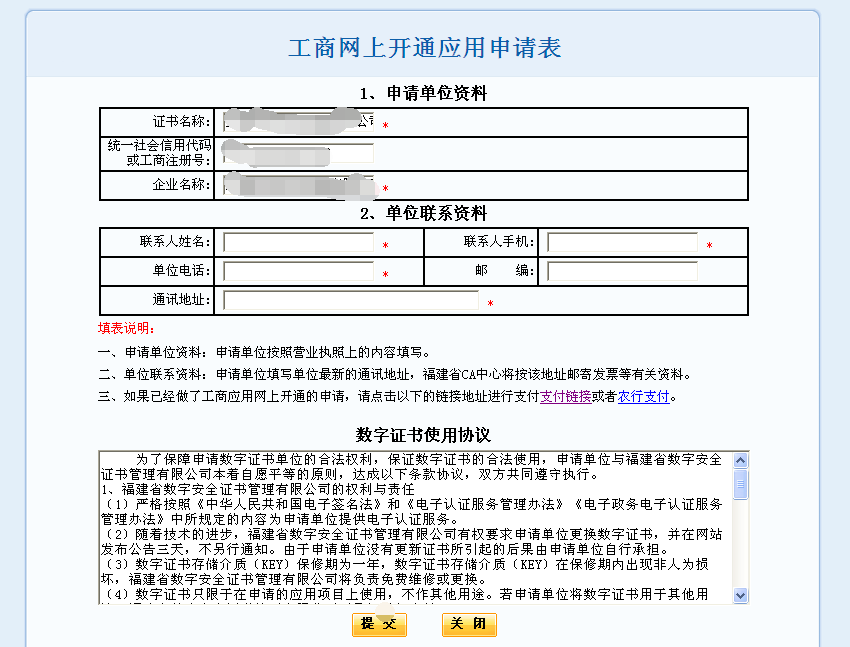Image resolution: width=850 pixels, height=647 pixels.
Task: Click the 企业名称 label
Action: click(x=181, y=184)
